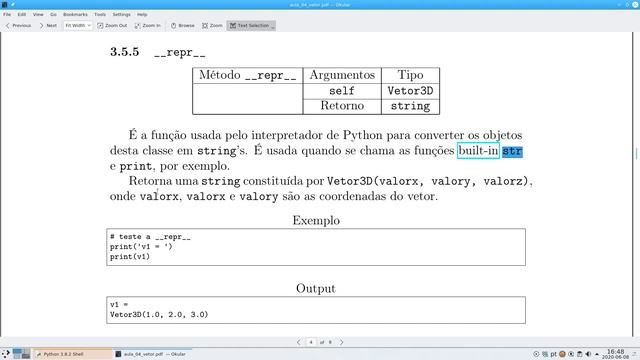Click the Okular window icon in title bar

coord(4,4)
